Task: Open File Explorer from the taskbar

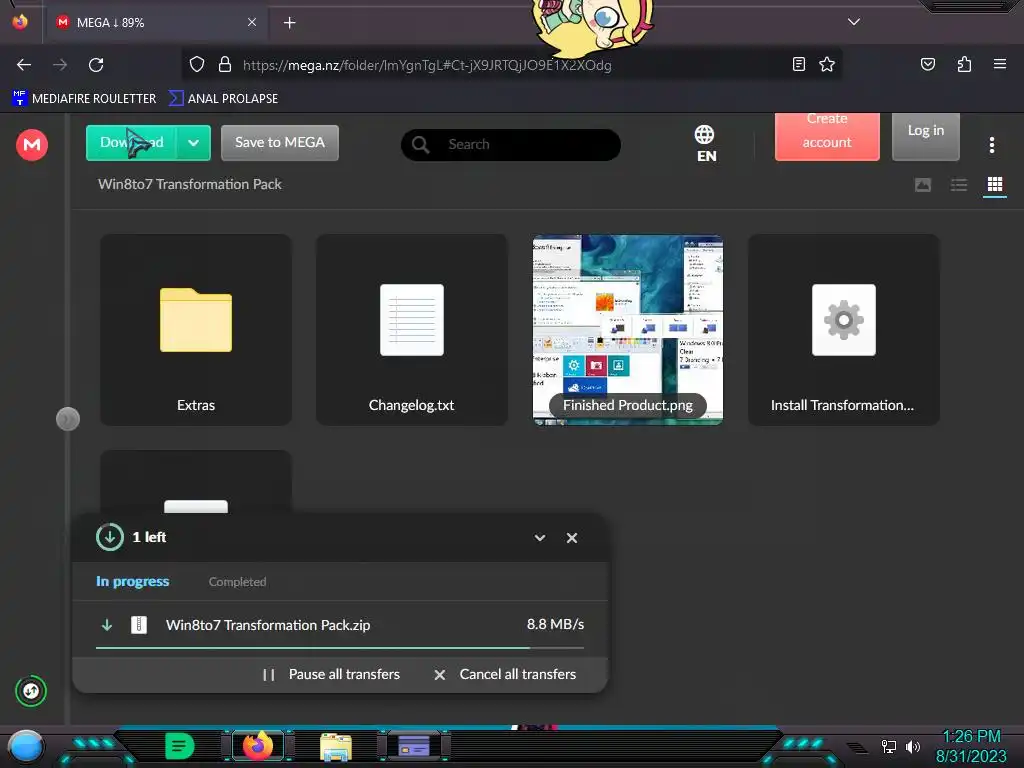Action: click(x=336, y=746)
